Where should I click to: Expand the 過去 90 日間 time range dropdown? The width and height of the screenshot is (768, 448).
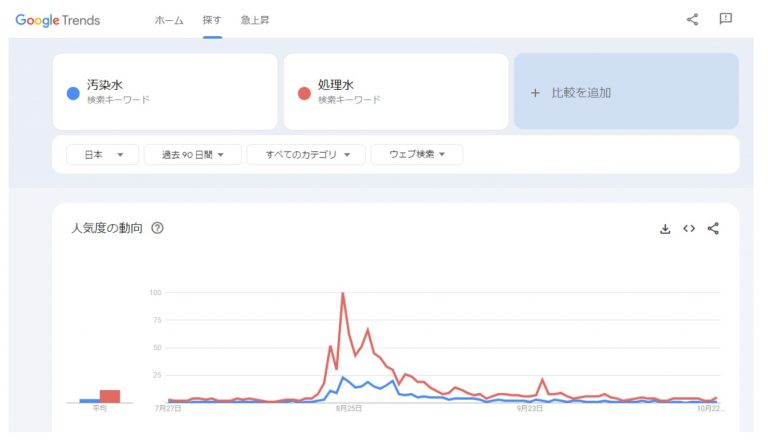(192, 155)
